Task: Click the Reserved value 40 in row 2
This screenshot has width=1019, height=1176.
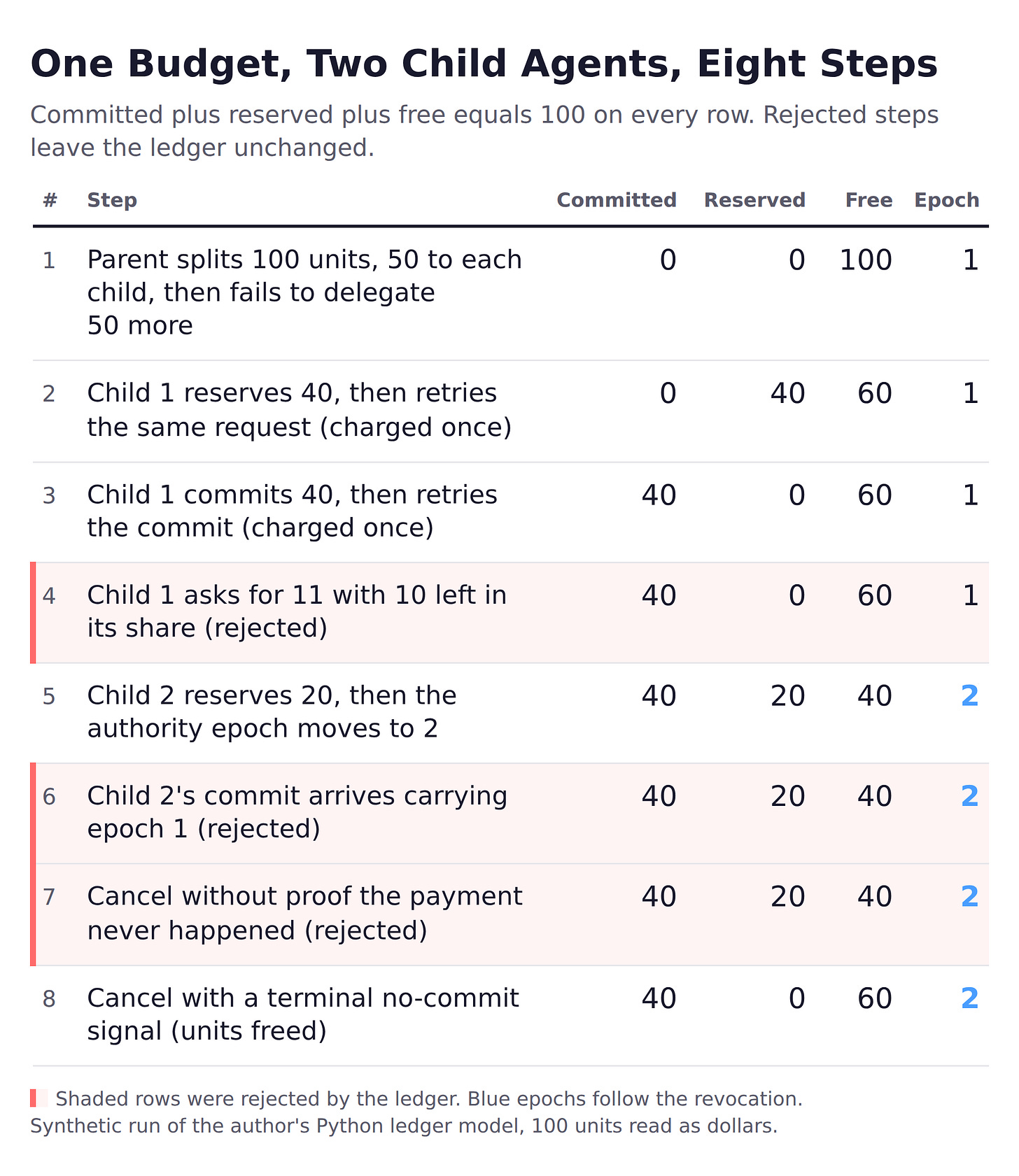Action: point(788,394)
